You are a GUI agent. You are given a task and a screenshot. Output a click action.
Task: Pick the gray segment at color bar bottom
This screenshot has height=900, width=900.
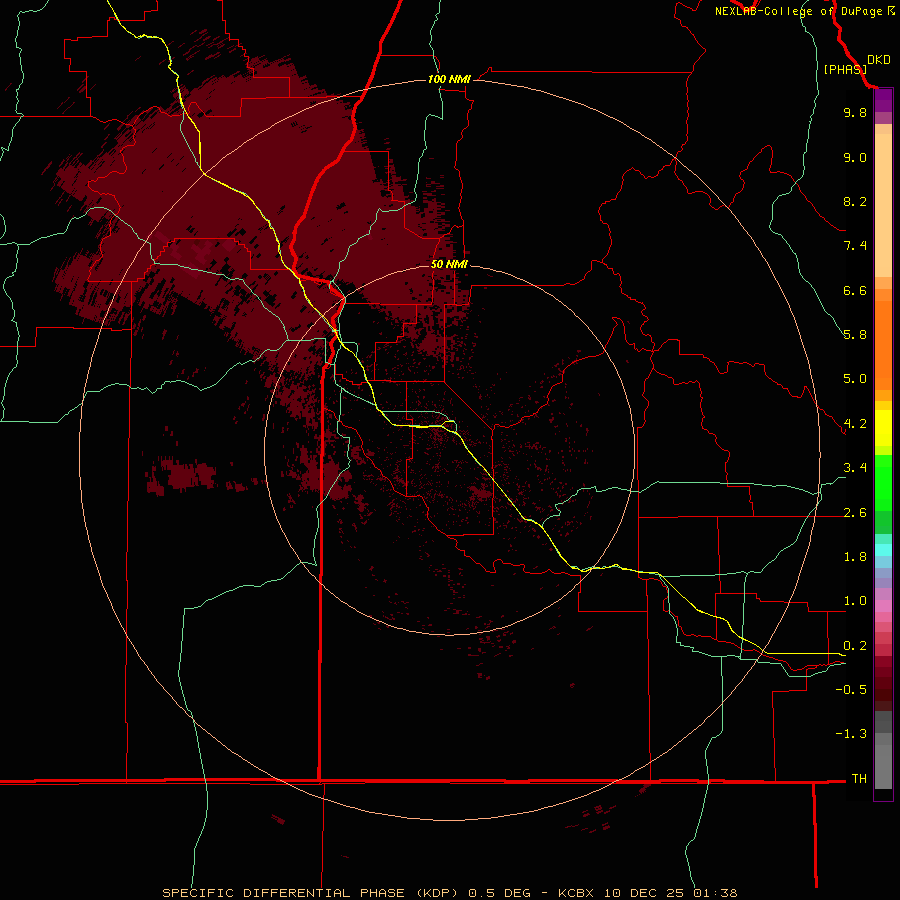883,767
